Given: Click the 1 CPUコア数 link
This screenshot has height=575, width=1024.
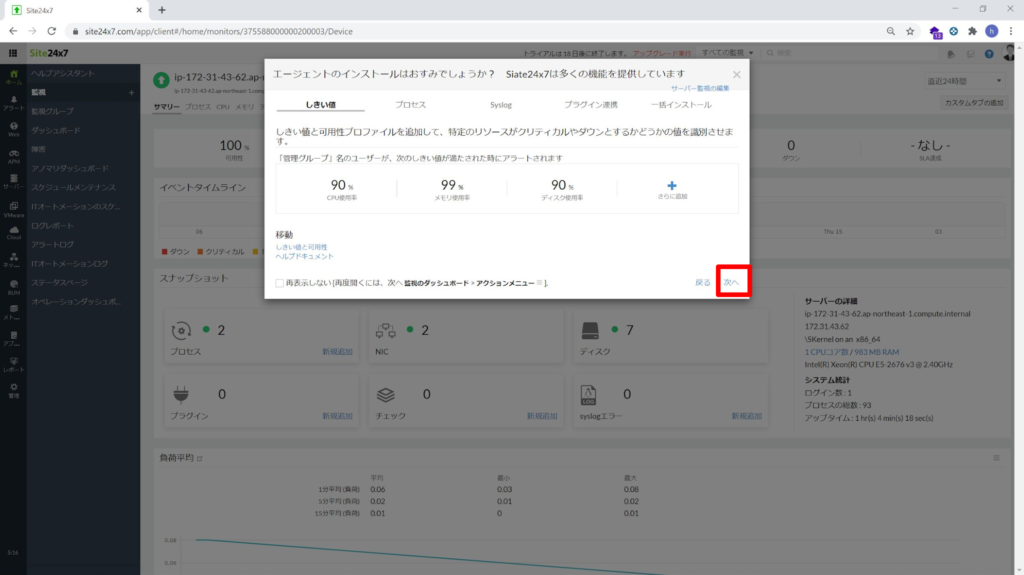Looking at the screenshot, I should pos(826,352).
